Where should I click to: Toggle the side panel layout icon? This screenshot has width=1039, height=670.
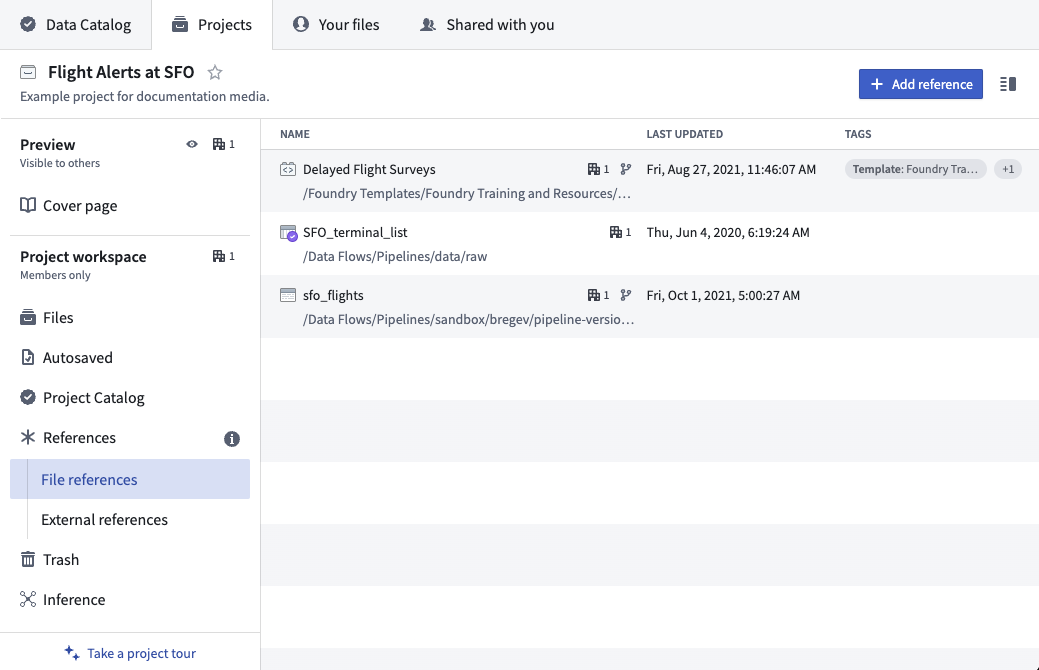tap(1008, 84)
